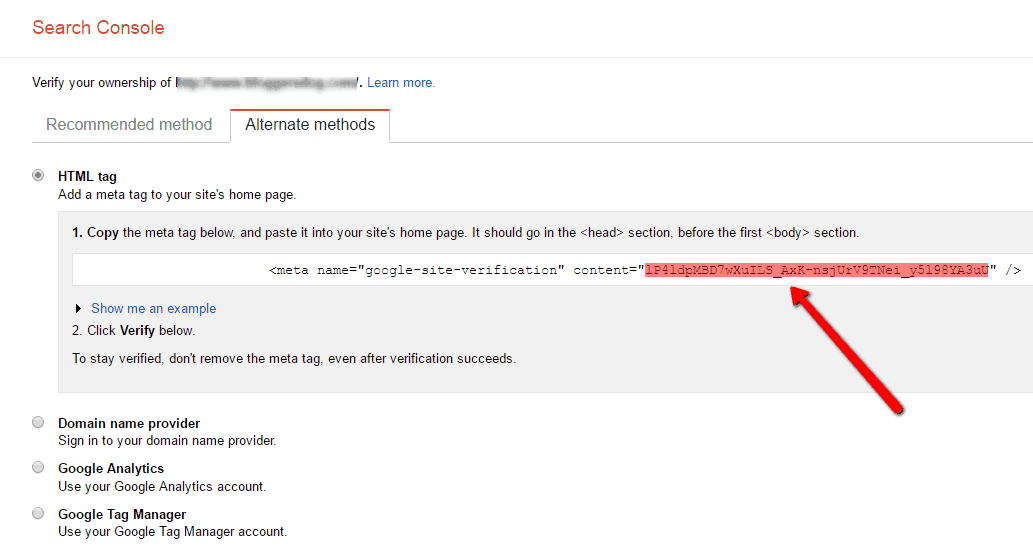Click the Search Console logo title
This screenshot has height=546, width=1033.
[98, 28]
